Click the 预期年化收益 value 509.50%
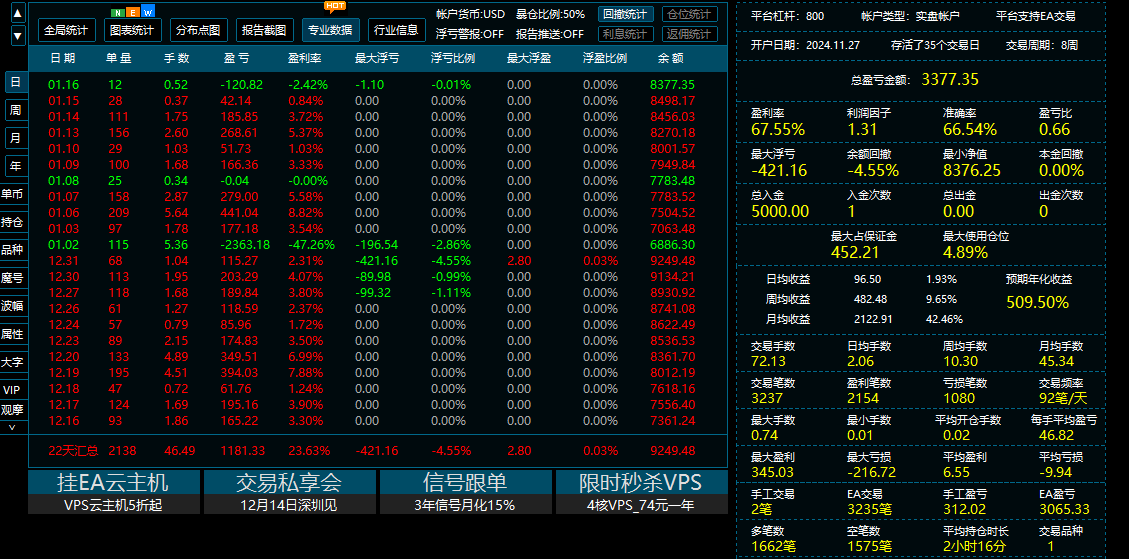 pyautogui.click(x=1038, y=302)
